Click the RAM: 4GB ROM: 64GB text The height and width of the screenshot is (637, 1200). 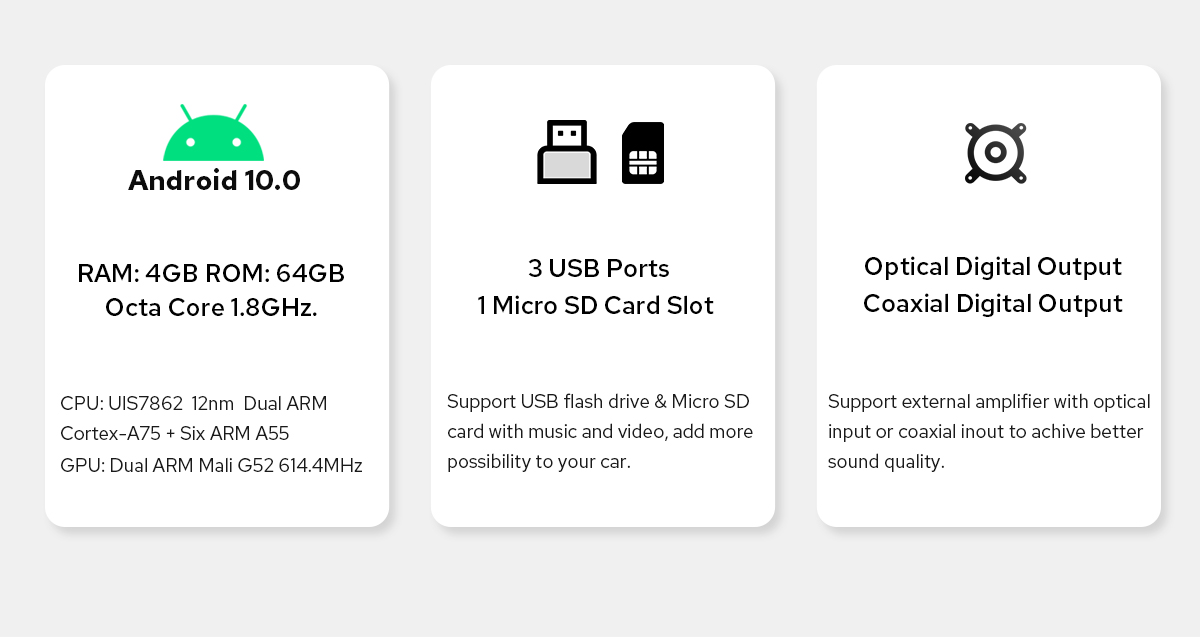tap(211, 273)
